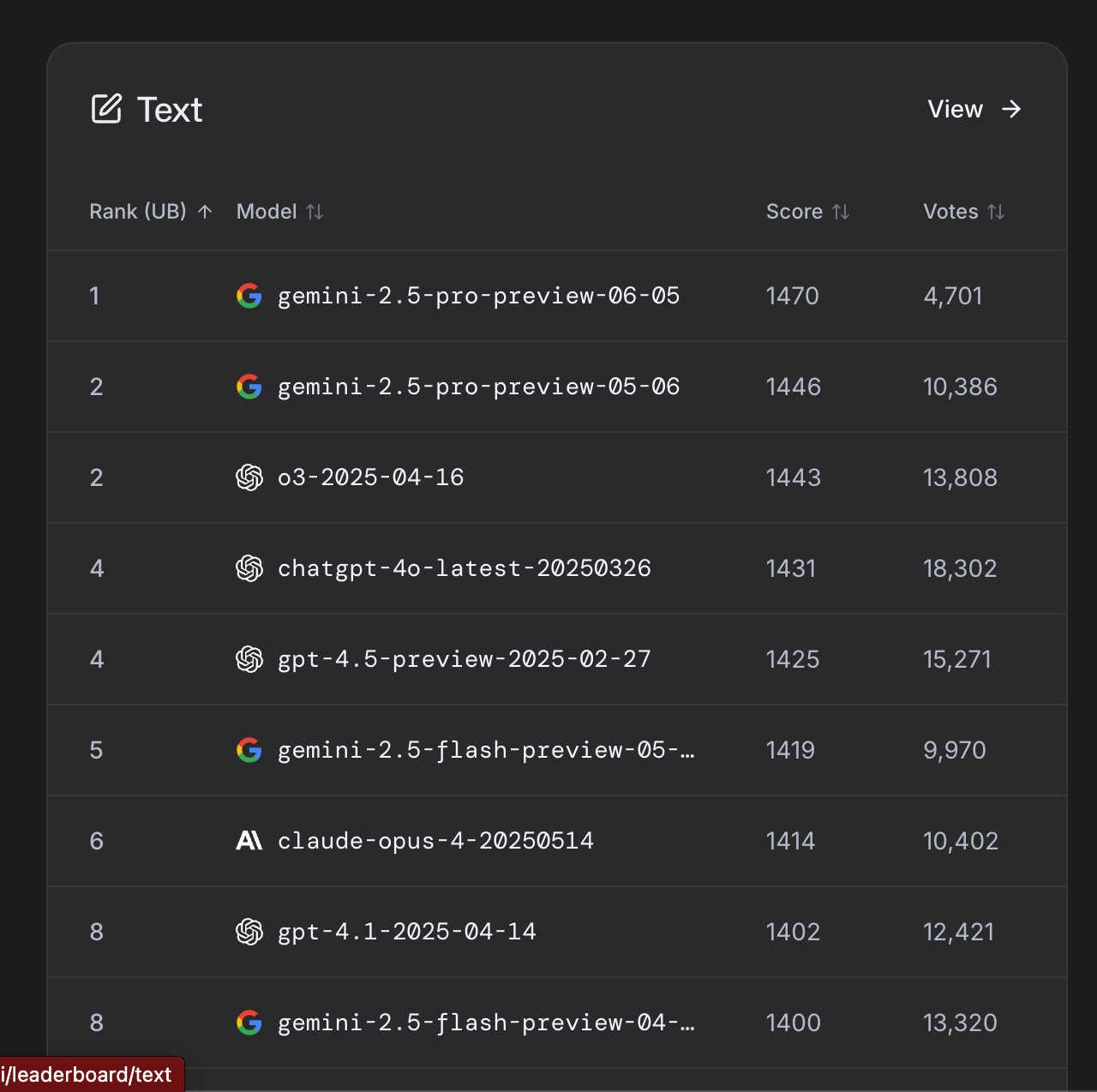The height and width of the screenshot is (1092, 1097).
Task: Open the View leaderboard link
Action: pos(956,109)
